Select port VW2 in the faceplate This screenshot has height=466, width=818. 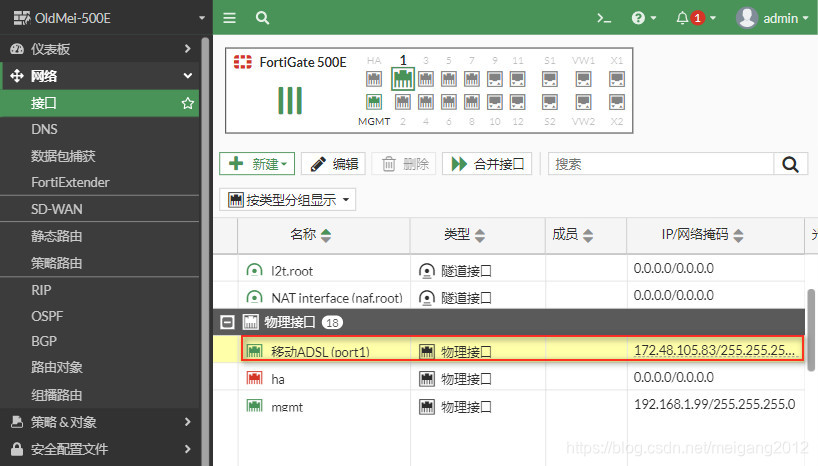click(583, 102)
